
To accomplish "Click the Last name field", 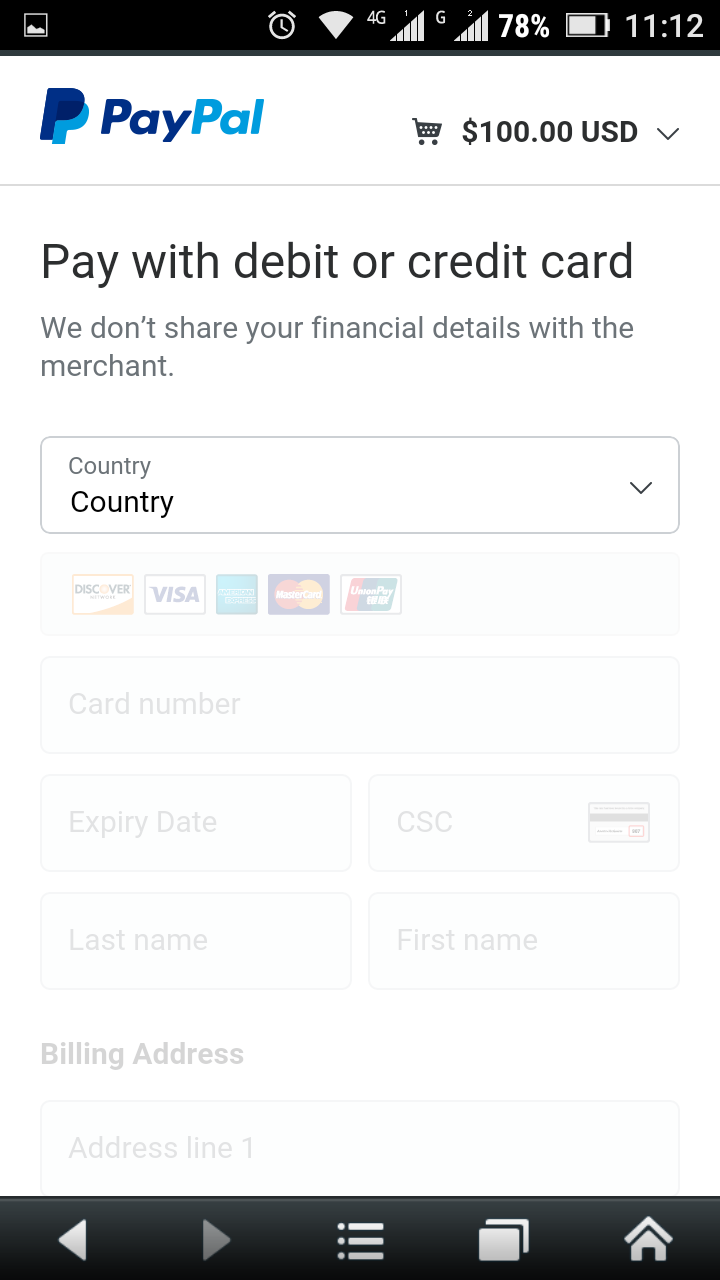I will click(196, 940).
